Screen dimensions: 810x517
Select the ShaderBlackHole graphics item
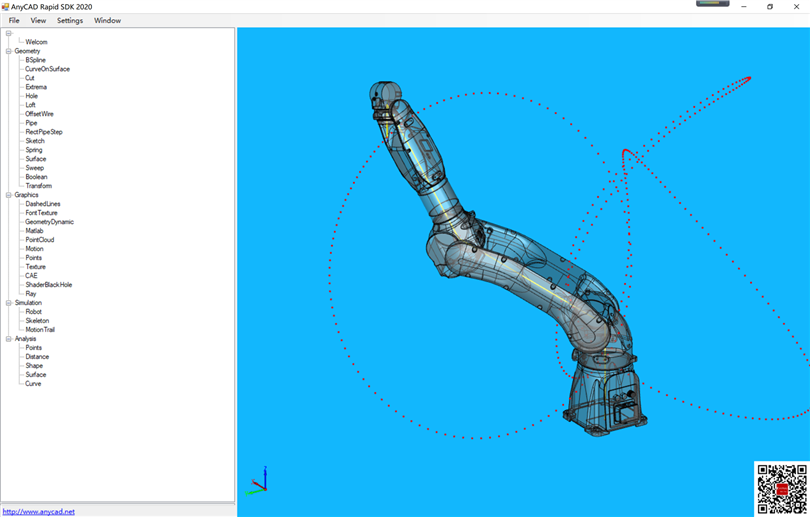(x=48, y=285)
